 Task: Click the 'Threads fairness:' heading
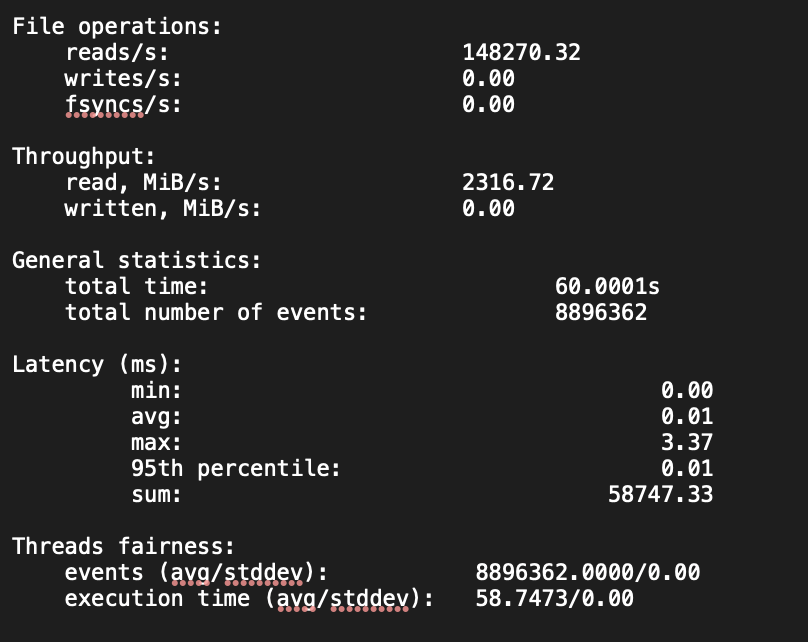pos(124,546)
